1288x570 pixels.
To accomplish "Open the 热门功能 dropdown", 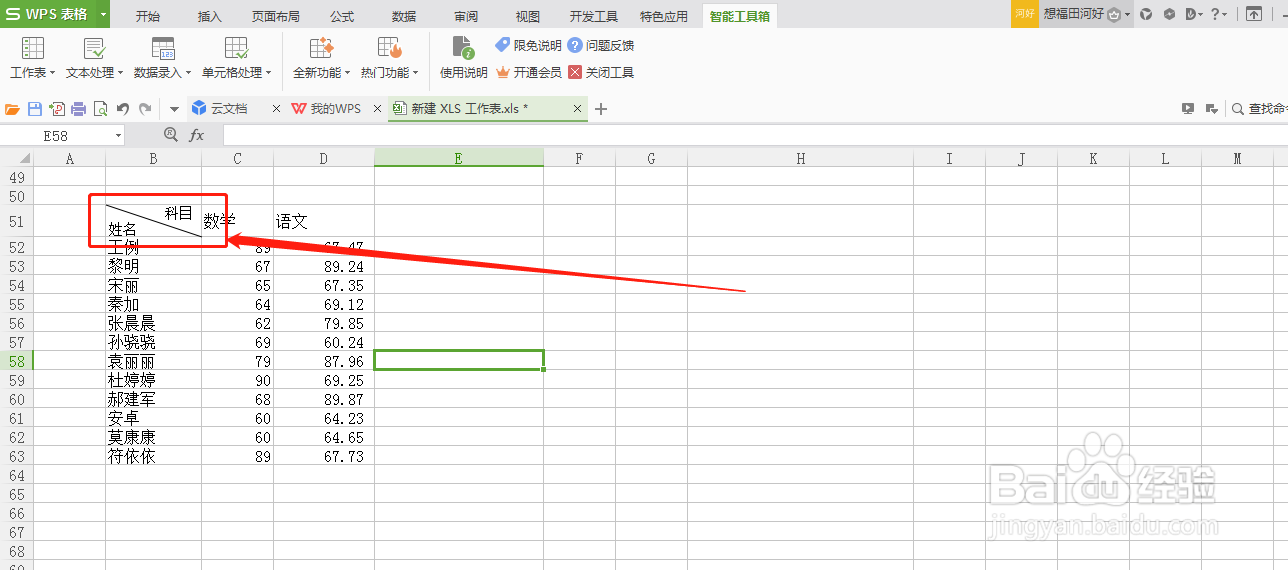I will click(390, 72).
